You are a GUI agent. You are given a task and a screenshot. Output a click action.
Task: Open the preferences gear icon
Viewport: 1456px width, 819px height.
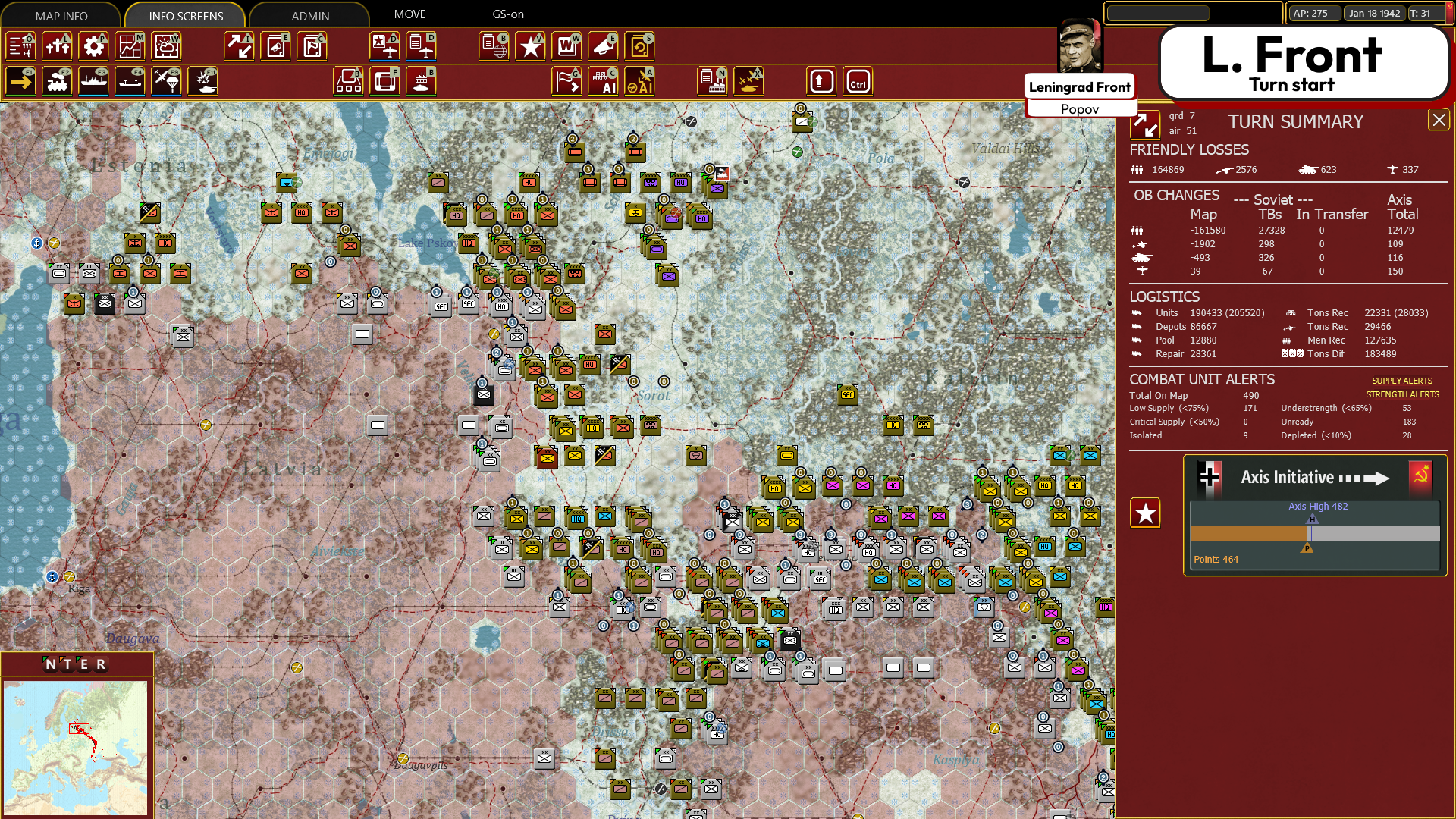pyautogui.click(x=94, y=47)
